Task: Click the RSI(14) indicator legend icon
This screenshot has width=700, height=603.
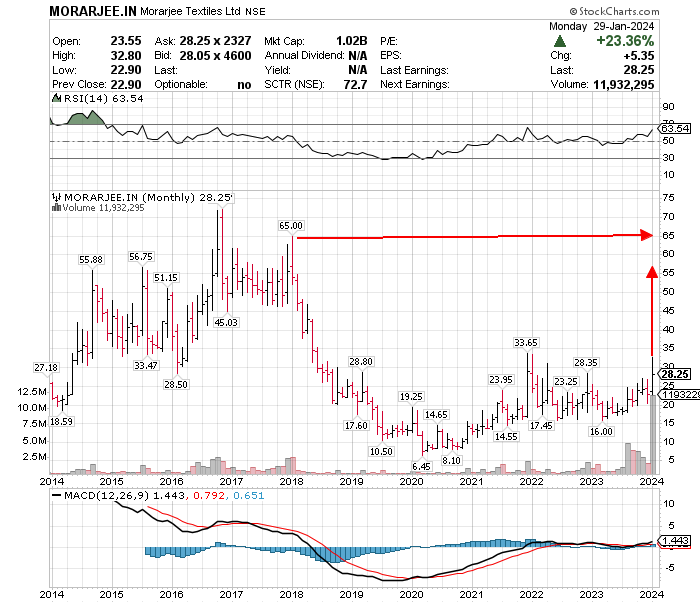Action: tap(56, 98)
